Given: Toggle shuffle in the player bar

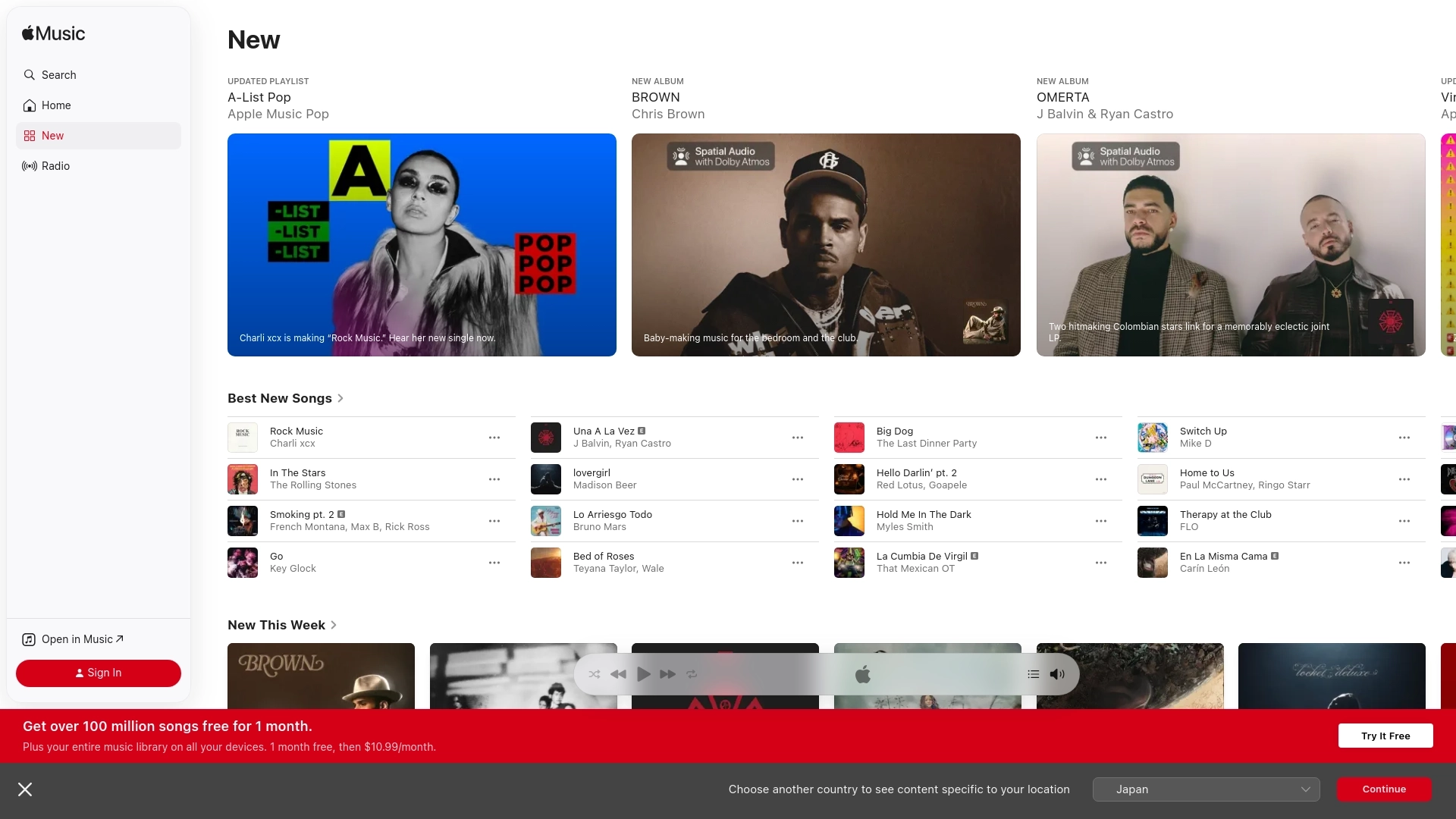Looking at the screenshot, I should pos(595,674).
